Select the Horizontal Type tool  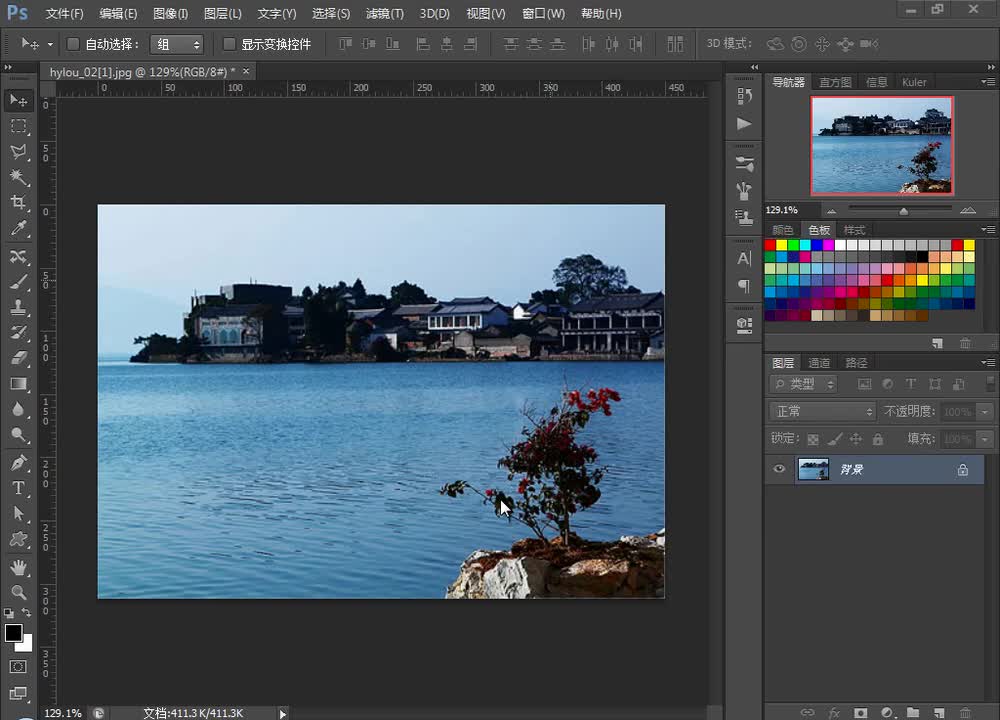(x=19, y=488)
